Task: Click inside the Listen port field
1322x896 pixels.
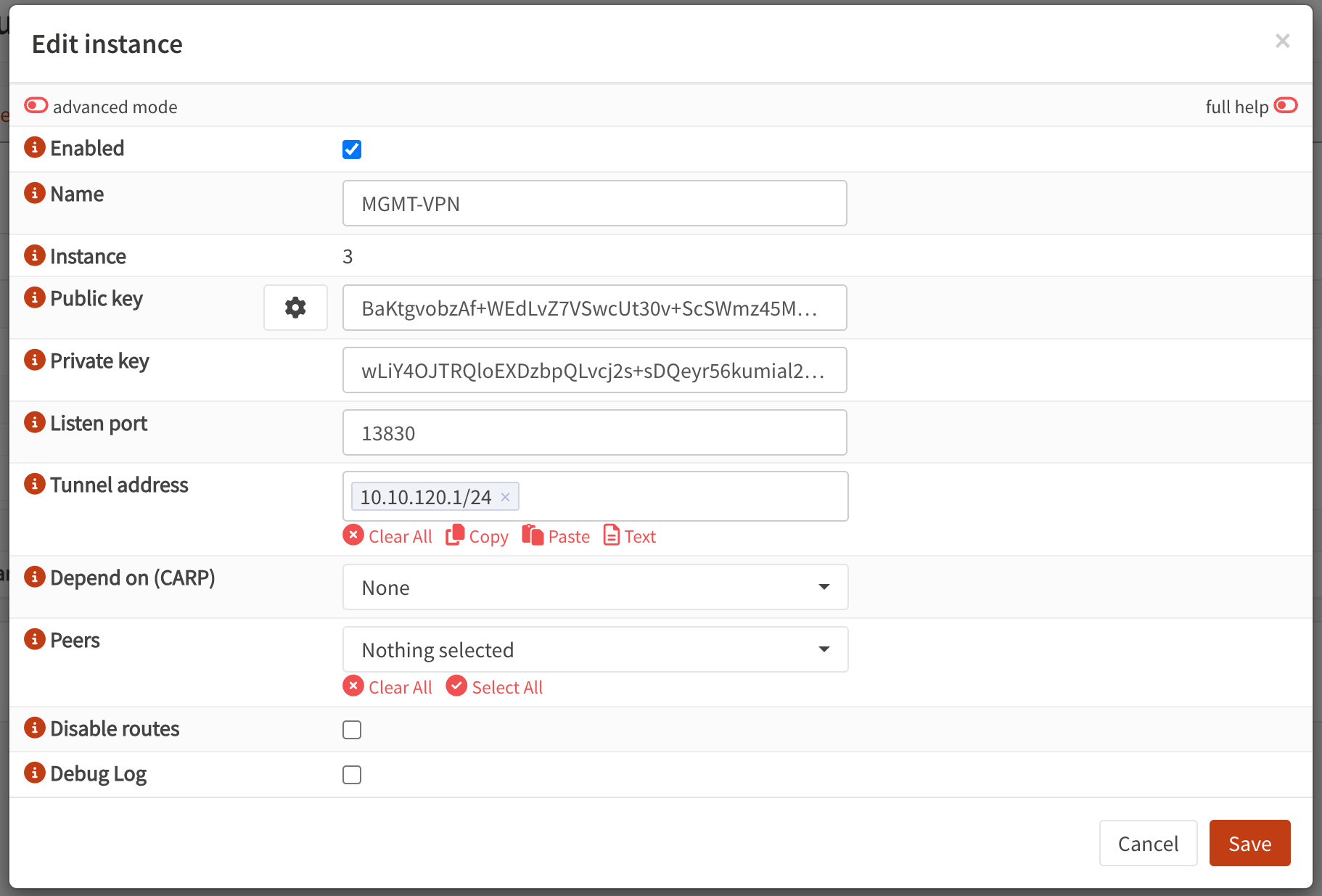Action: click(594, 432)
